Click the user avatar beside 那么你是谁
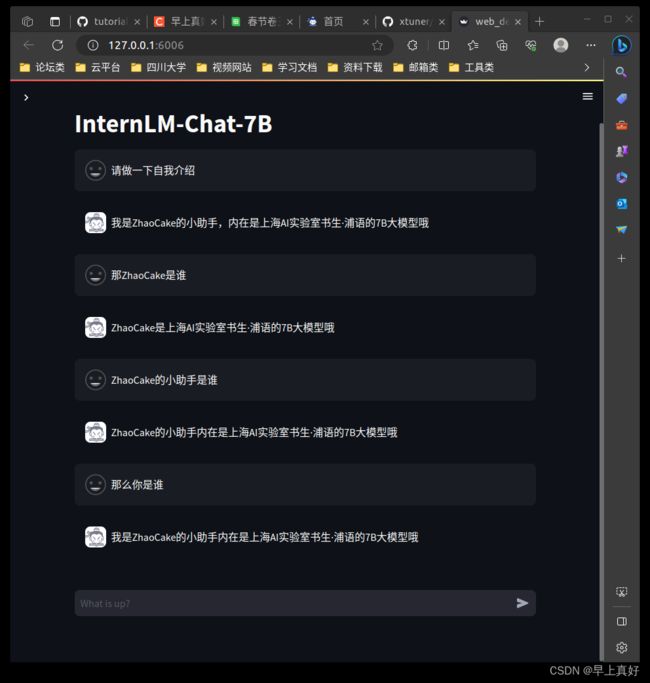The width and height of the screenshot is (650, 683). [95, 484]
